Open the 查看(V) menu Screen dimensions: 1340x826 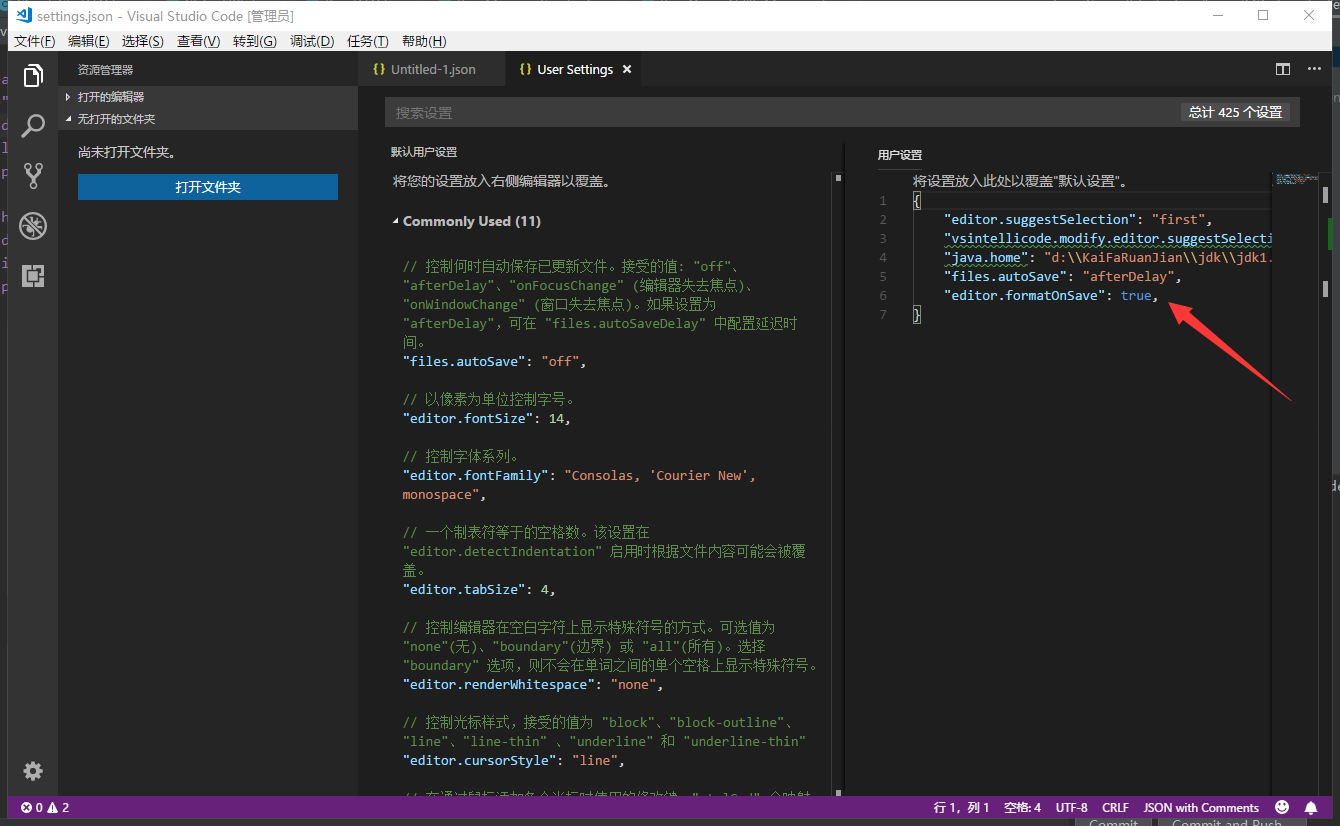tap(199, 41)
